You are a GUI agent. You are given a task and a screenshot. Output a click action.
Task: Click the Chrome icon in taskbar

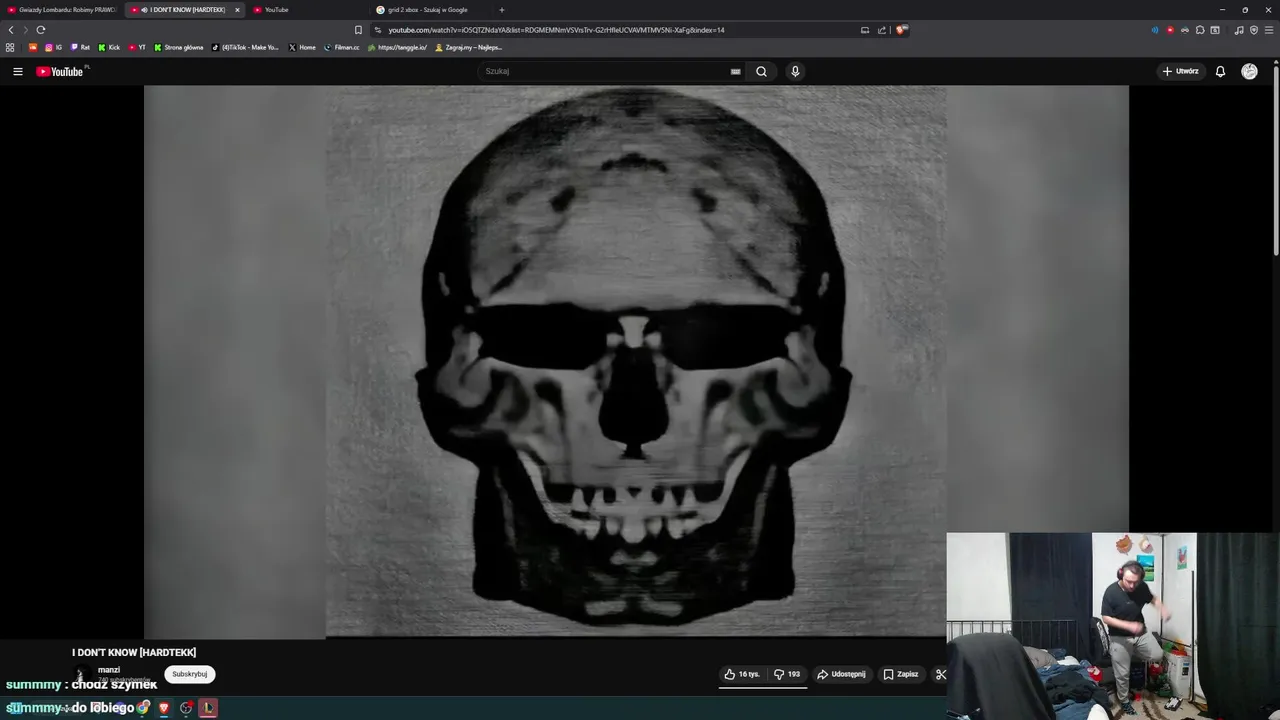pos(143,708)
